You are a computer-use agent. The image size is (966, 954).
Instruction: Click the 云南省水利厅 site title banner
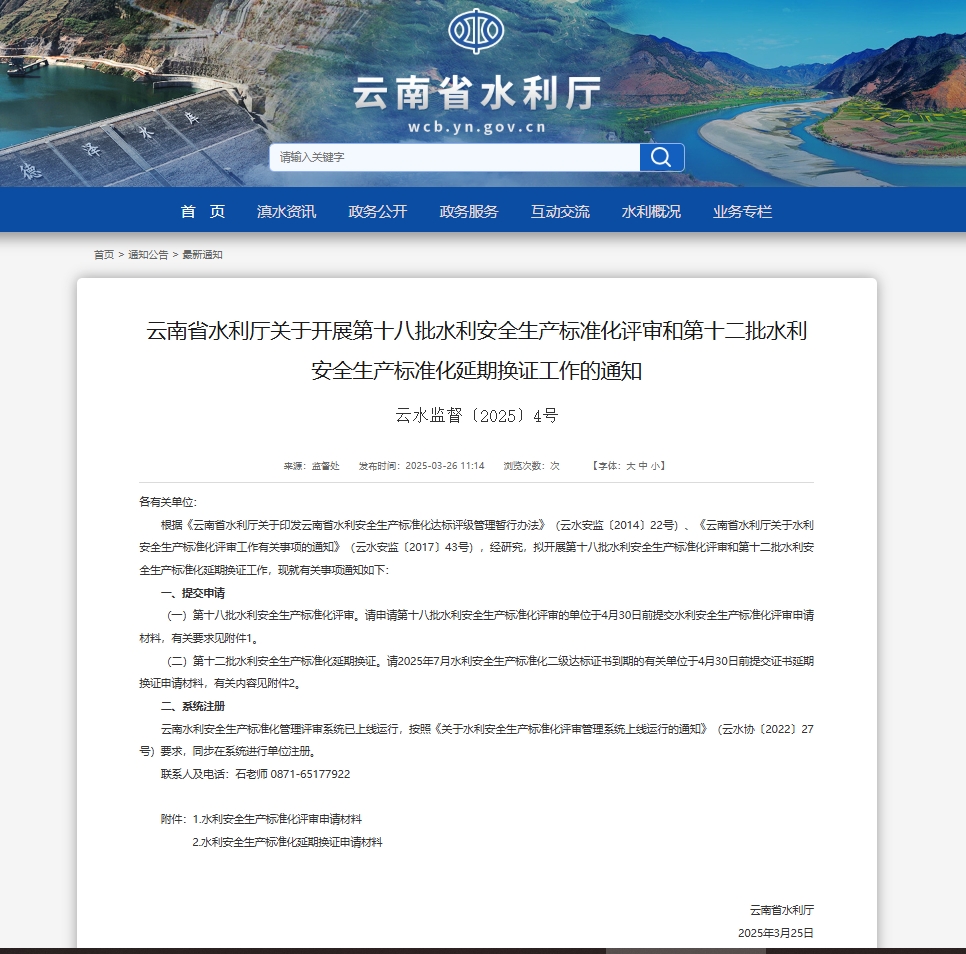(476, 94)
